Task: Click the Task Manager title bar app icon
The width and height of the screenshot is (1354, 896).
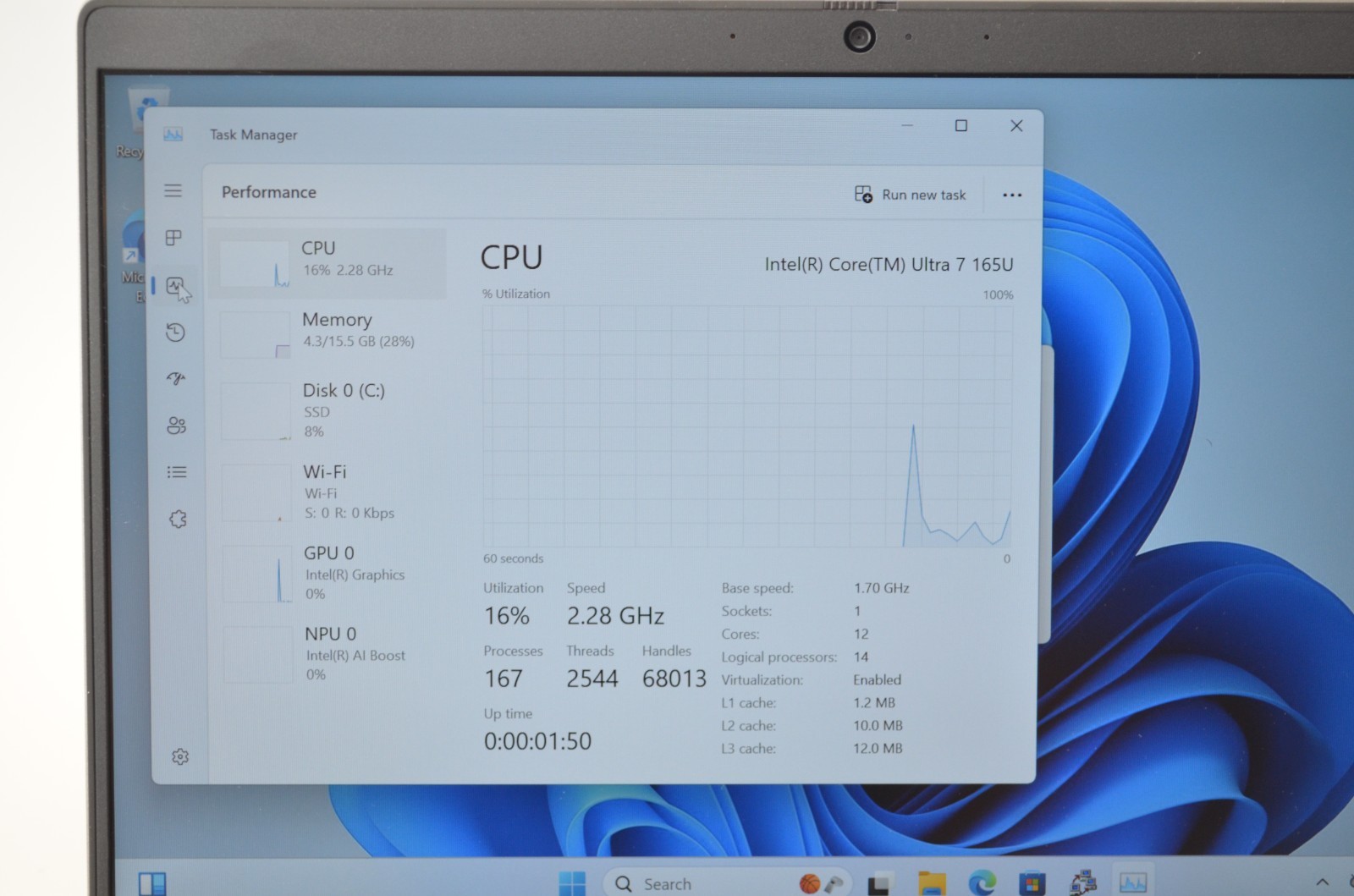Action: click(x=173, y=135)
